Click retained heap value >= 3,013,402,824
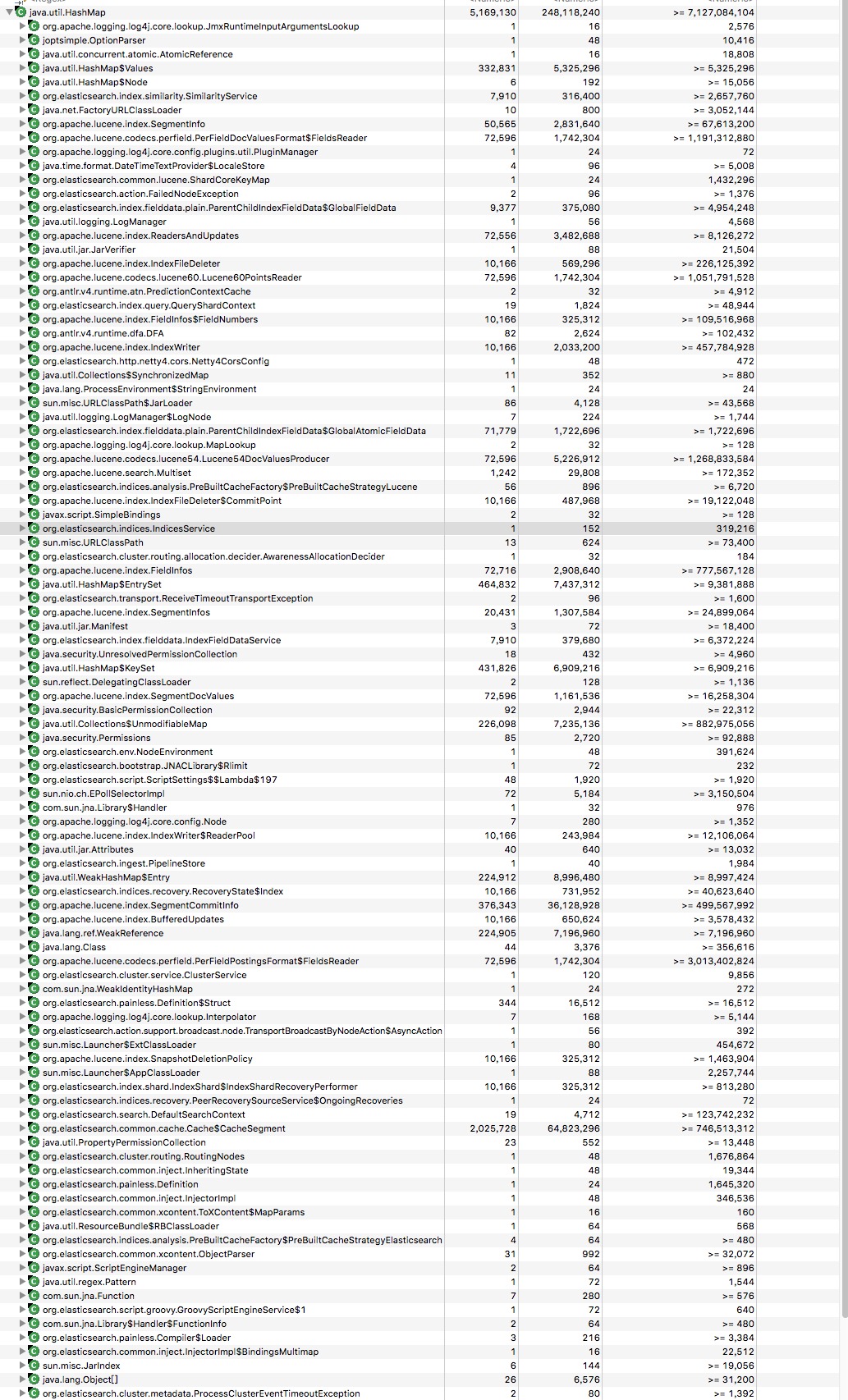The height and width of the screenshot is (1400, 848). tap(713, 961)
